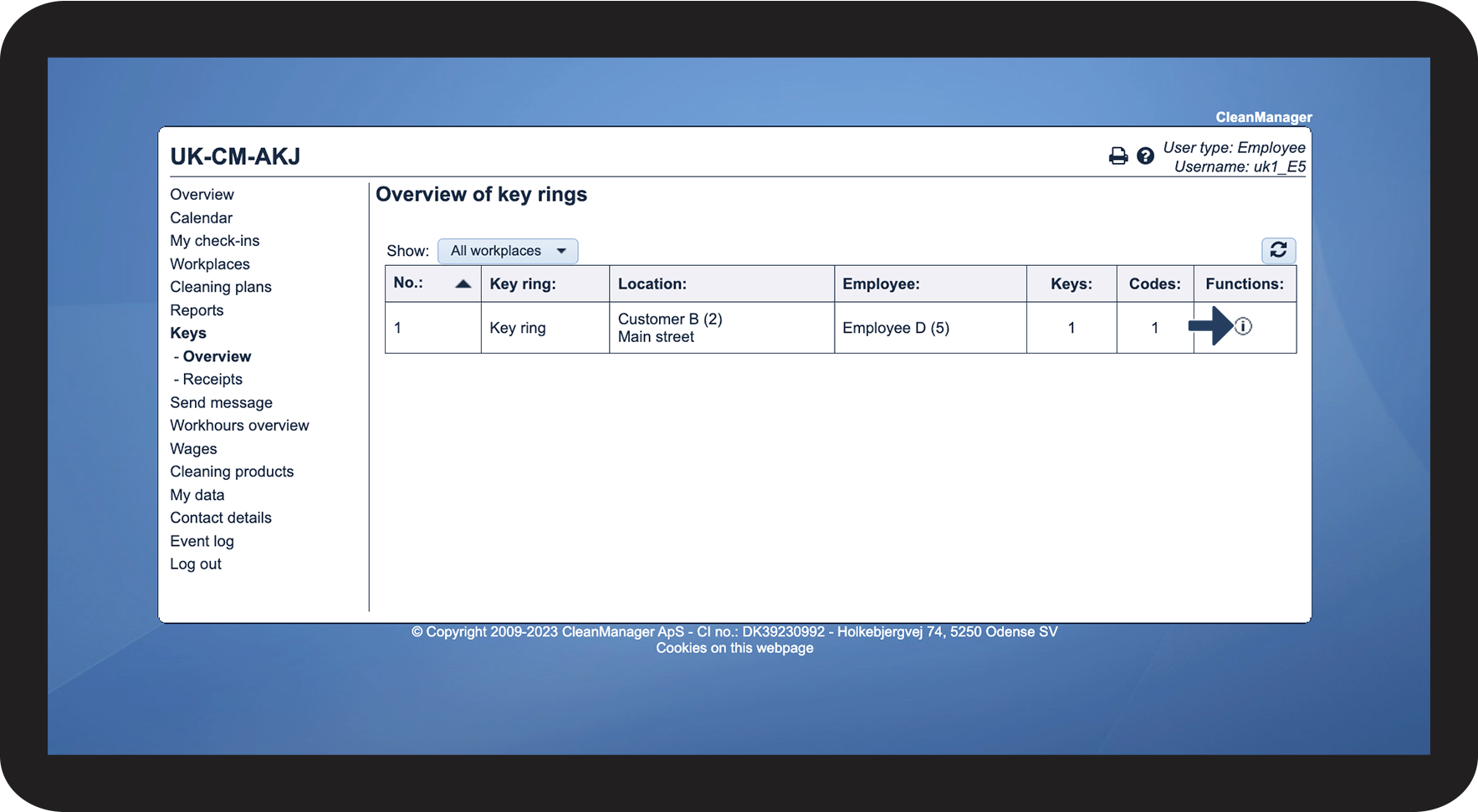
Task: Click 'User type: Employee' text
Action: [x=1235, y=148]
